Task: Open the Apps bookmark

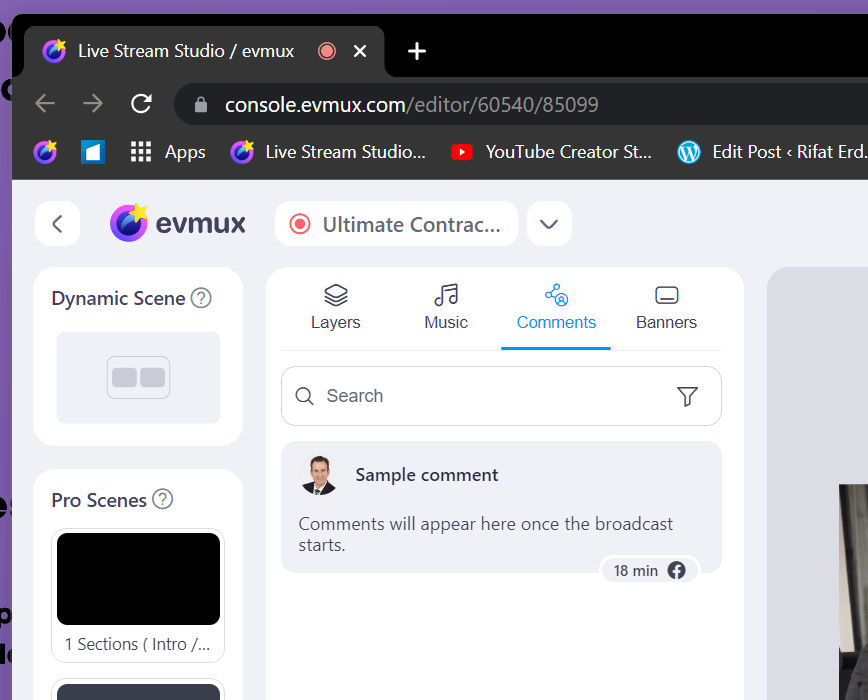Action: pyautogui.click(x=168, y=152)
